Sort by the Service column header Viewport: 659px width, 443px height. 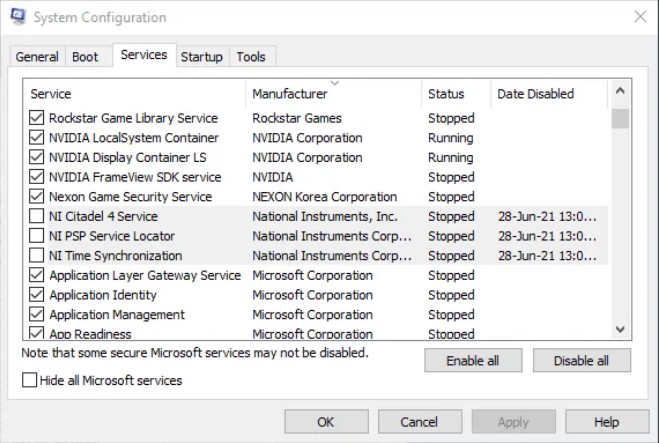click(134, 94)
